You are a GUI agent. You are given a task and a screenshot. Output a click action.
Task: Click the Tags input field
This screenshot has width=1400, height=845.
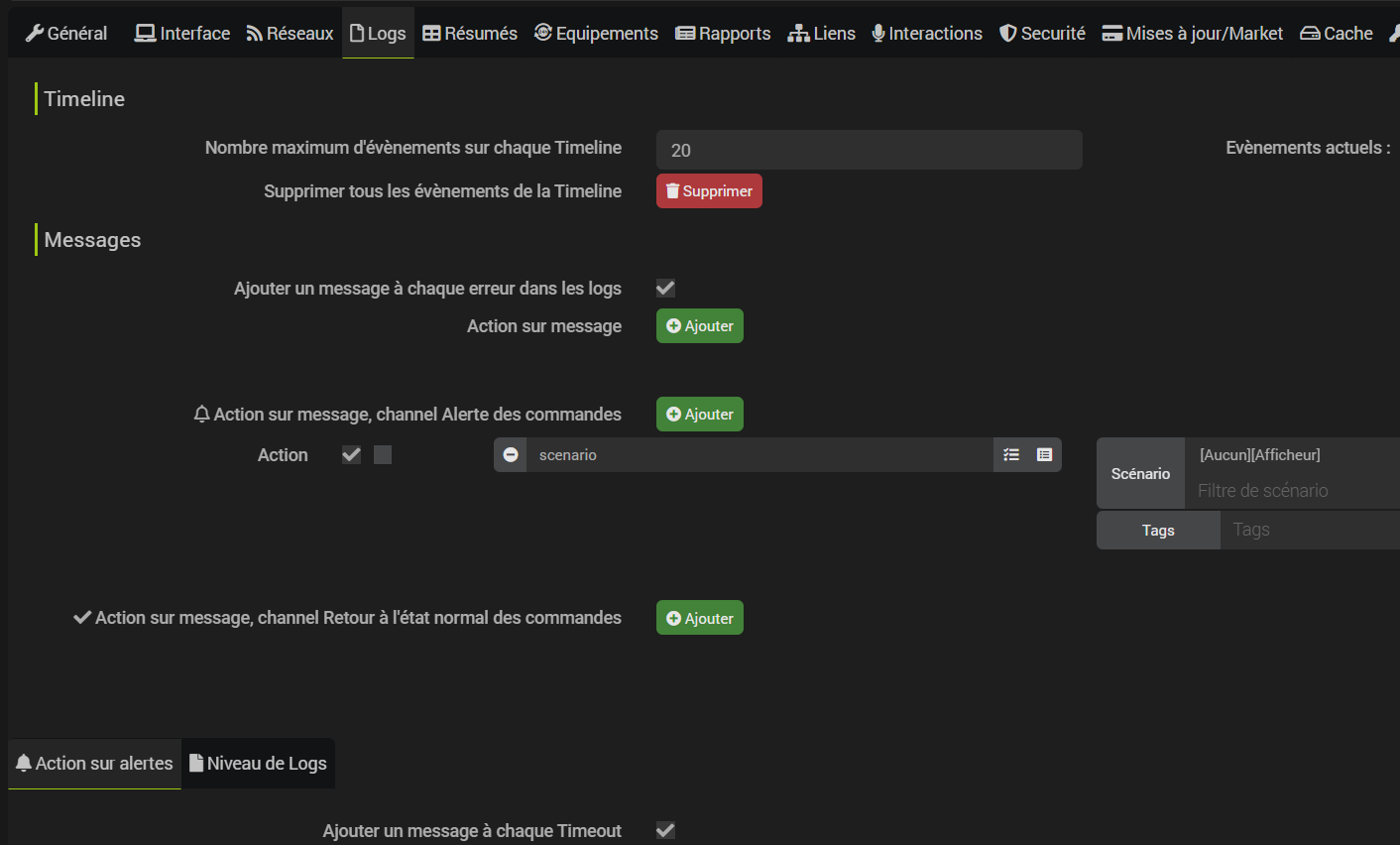pos(1310,530)
